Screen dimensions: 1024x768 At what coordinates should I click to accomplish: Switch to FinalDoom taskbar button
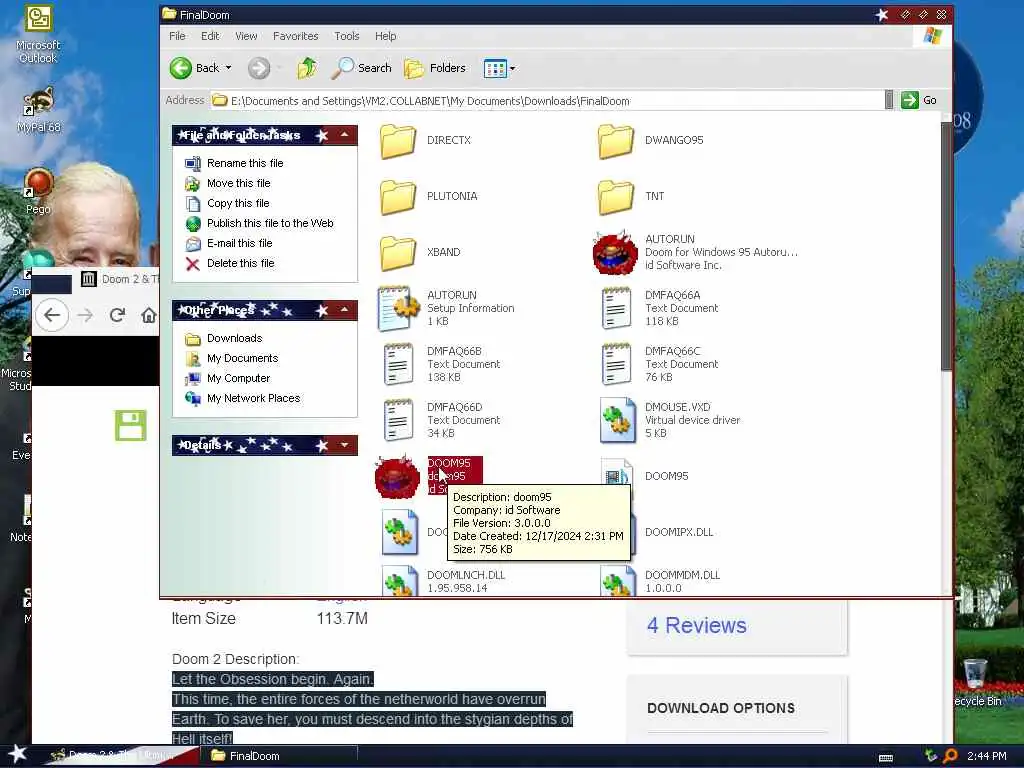(x=280, y=756)
